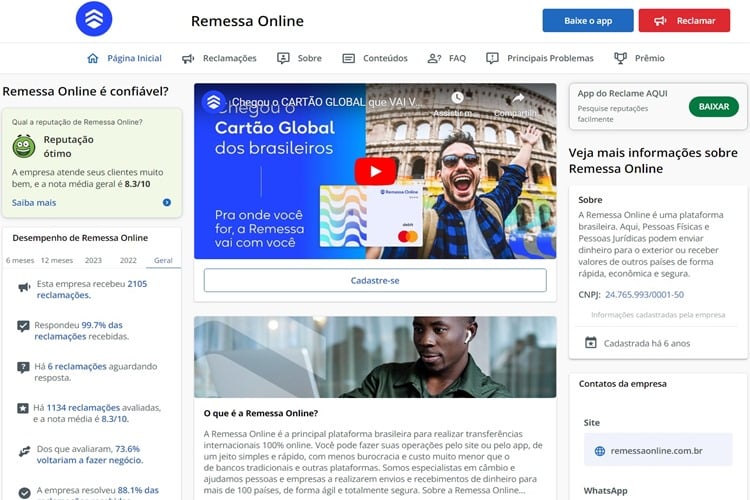The image size is (750, 500).
Task: Select the 6 meses performance tab
Action: pos(20,260)
